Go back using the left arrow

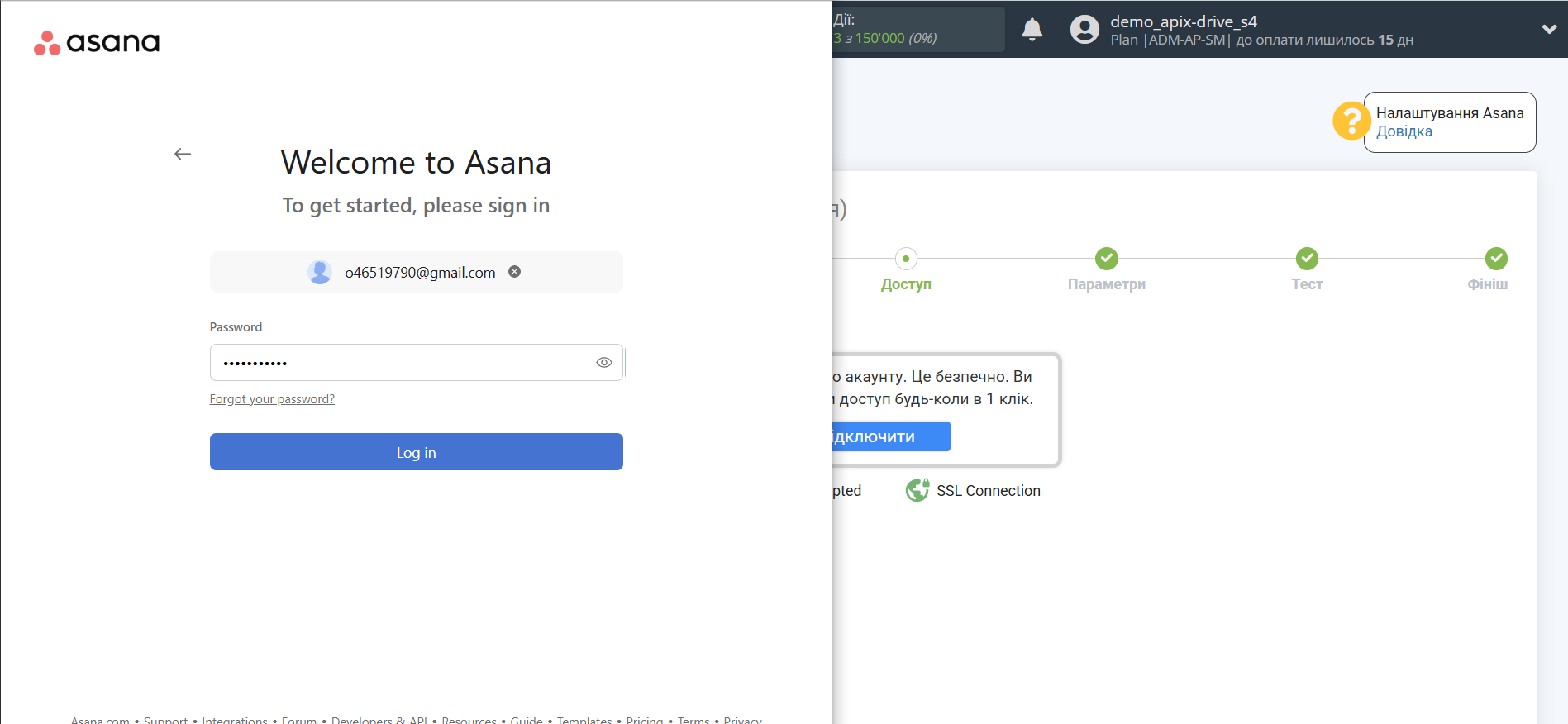(x=183, y=154)
